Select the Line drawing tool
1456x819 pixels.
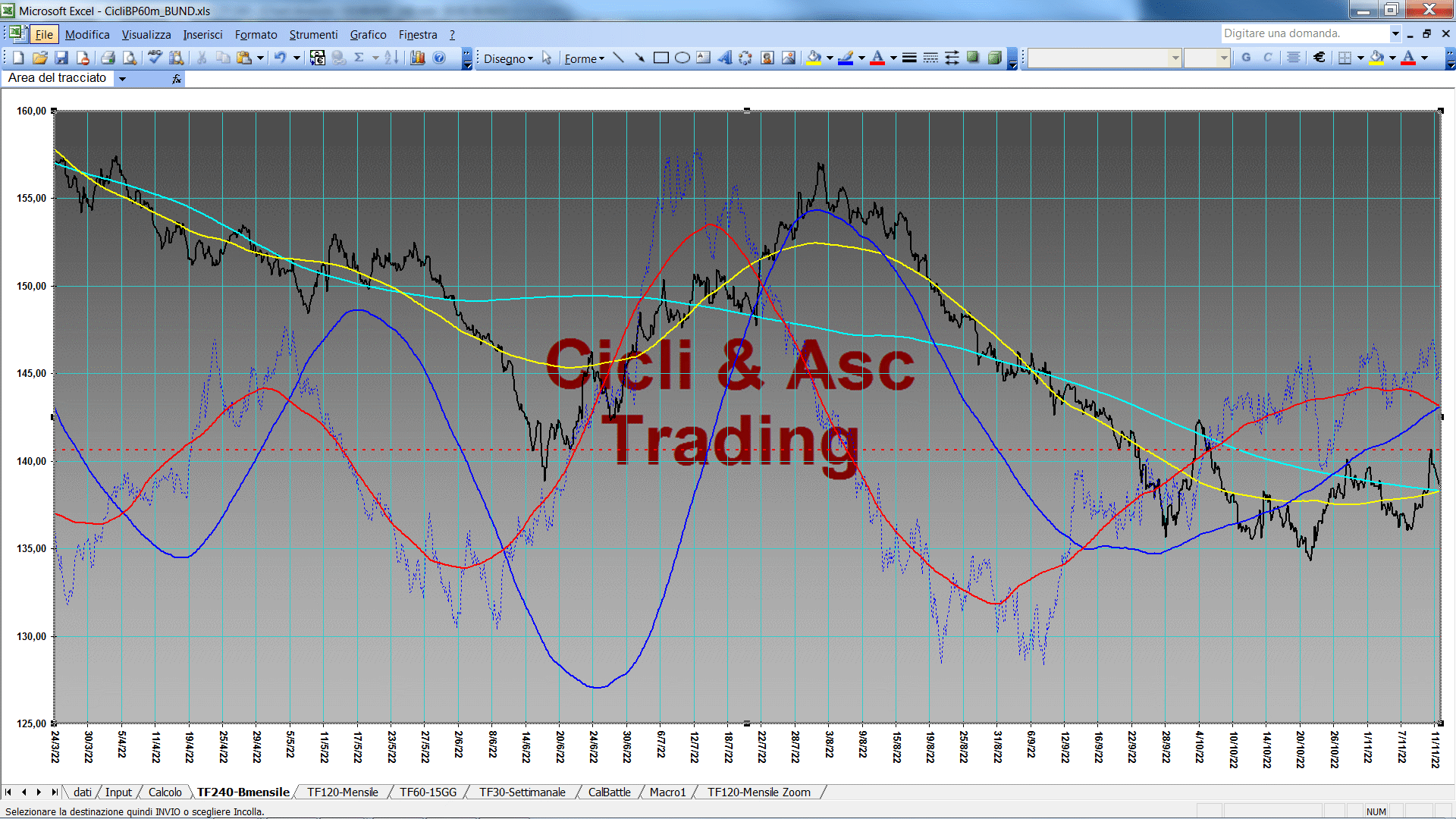pyautogui.click(x=619, y=58)
